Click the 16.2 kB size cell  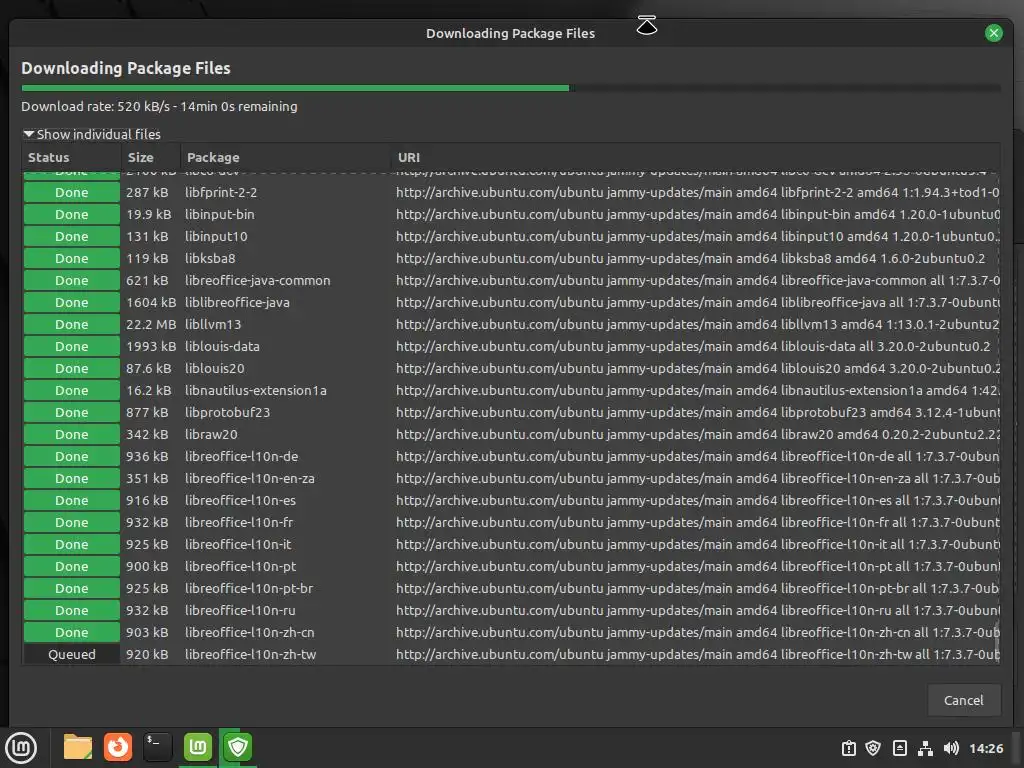click(x=149, y=391)
